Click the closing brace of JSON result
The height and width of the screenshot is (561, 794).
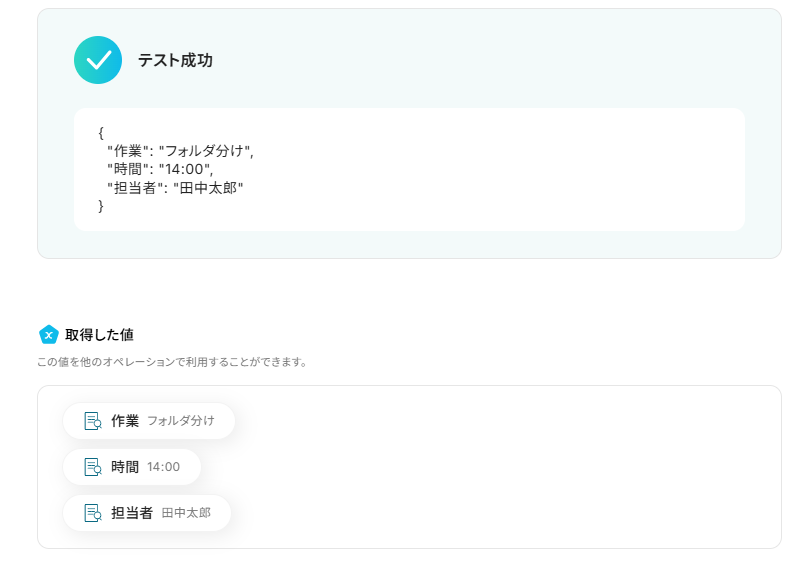tap(101, 205)
